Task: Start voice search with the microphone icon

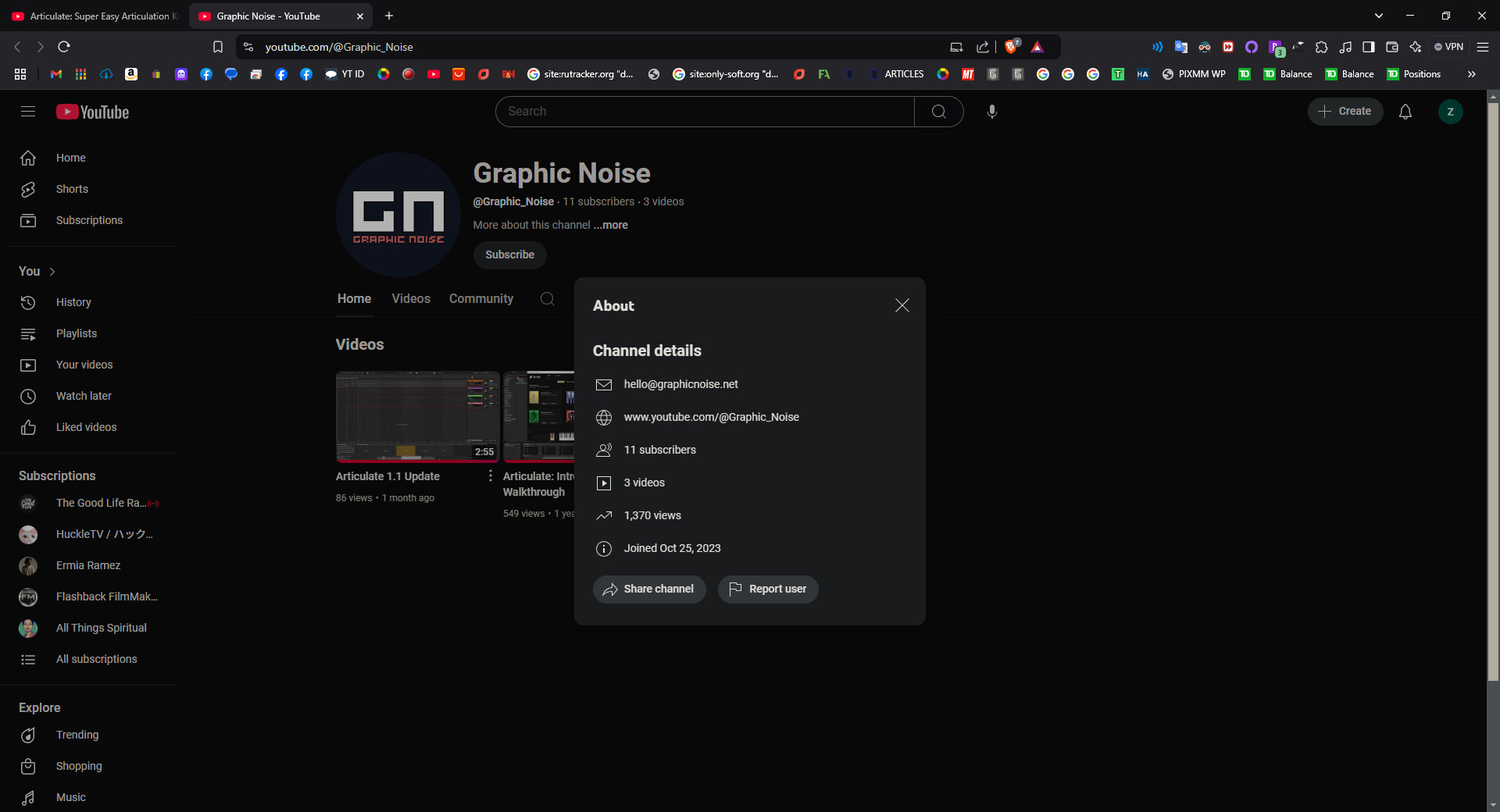Action: point(991,112)
